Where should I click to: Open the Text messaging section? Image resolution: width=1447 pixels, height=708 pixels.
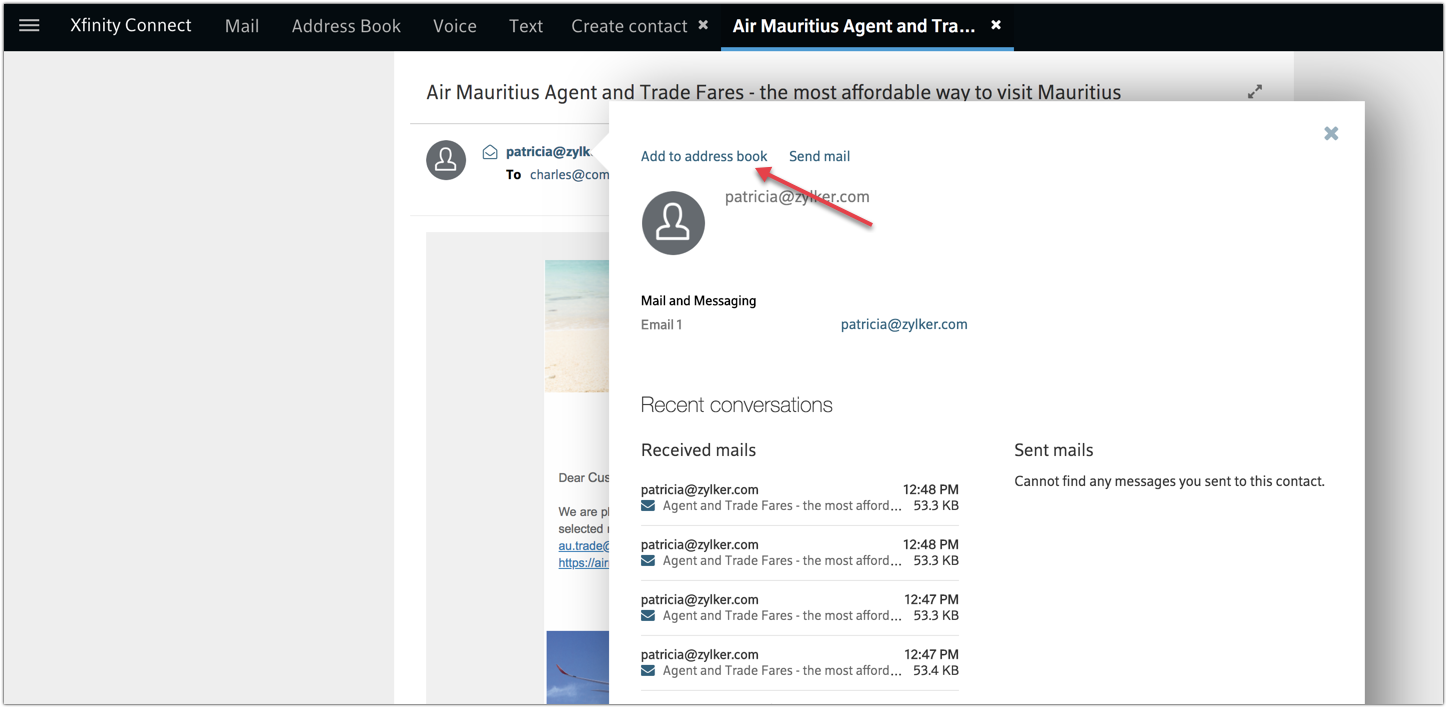point(526,26)
